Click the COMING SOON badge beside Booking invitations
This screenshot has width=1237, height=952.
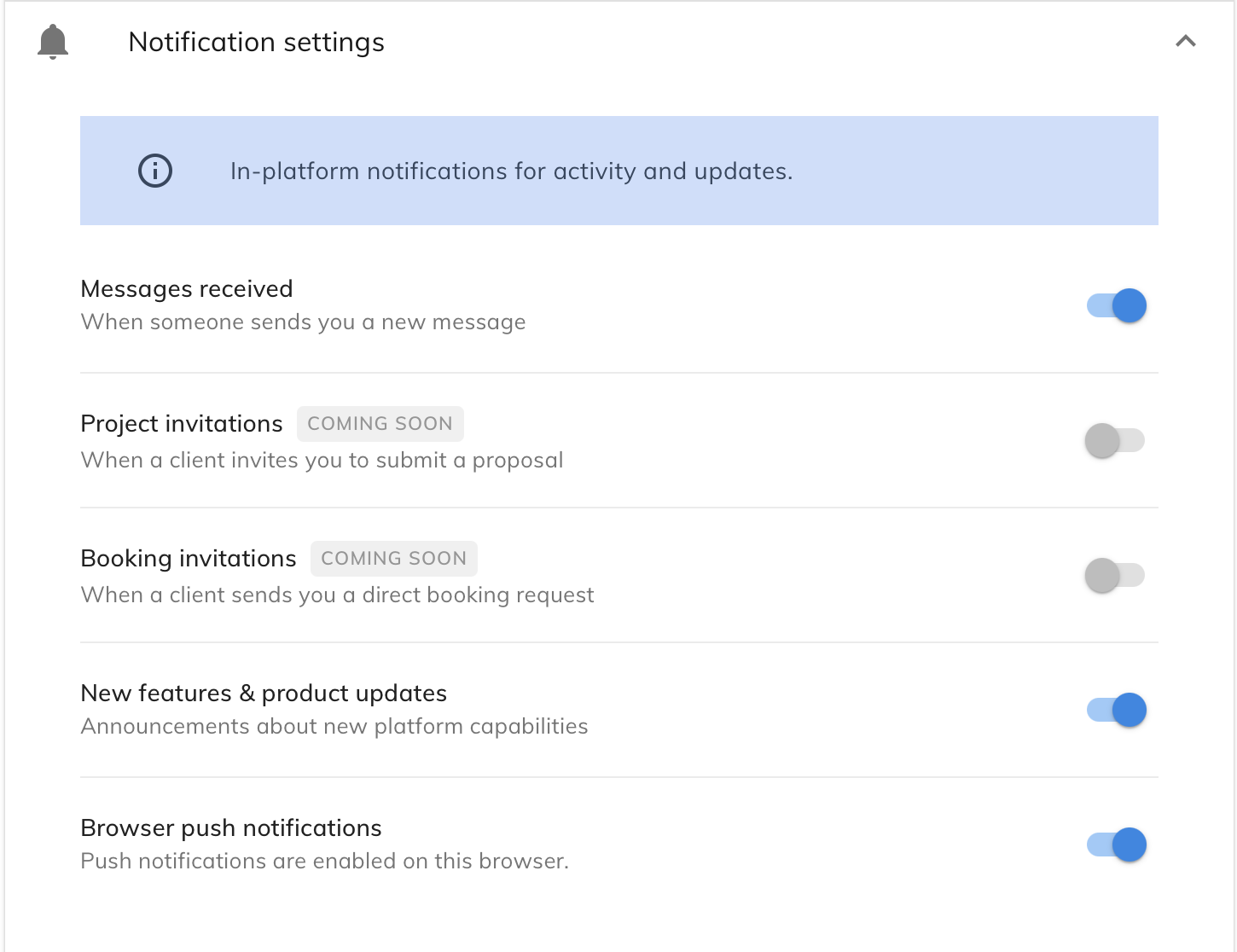pyautogui.click(x=393, y=559)
